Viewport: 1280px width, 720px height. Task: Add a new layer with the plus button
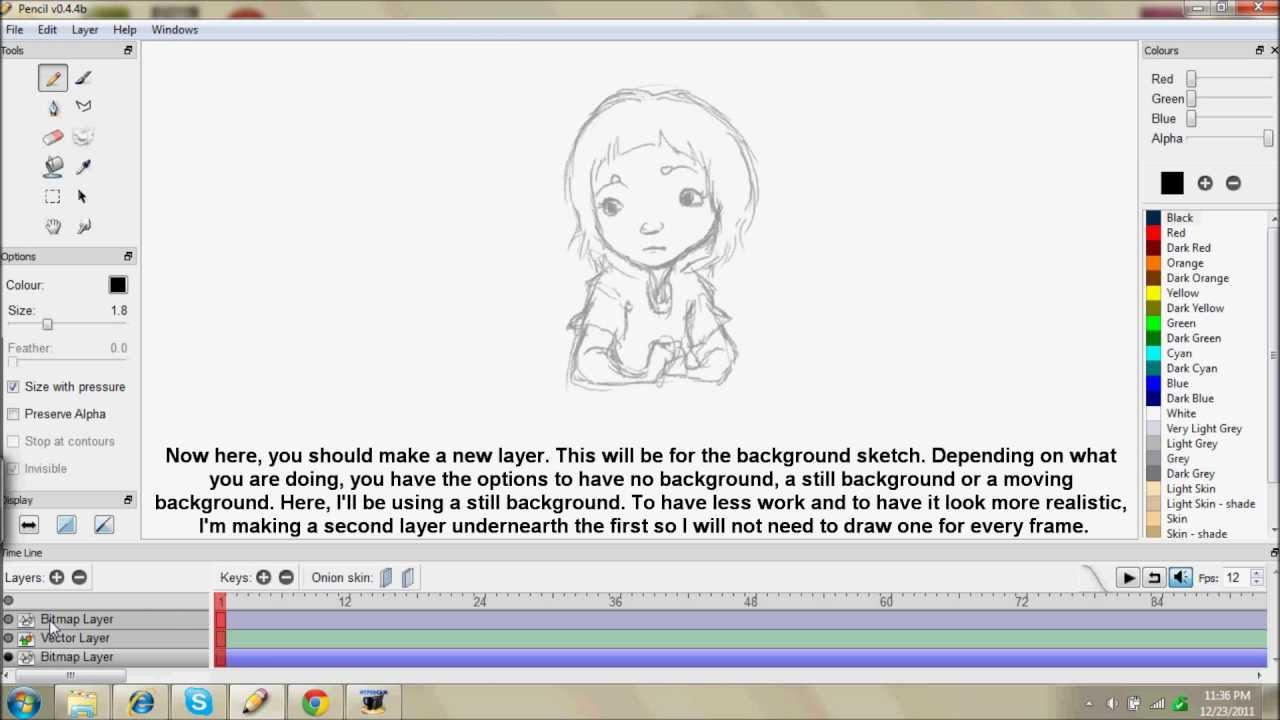point(56,577)
